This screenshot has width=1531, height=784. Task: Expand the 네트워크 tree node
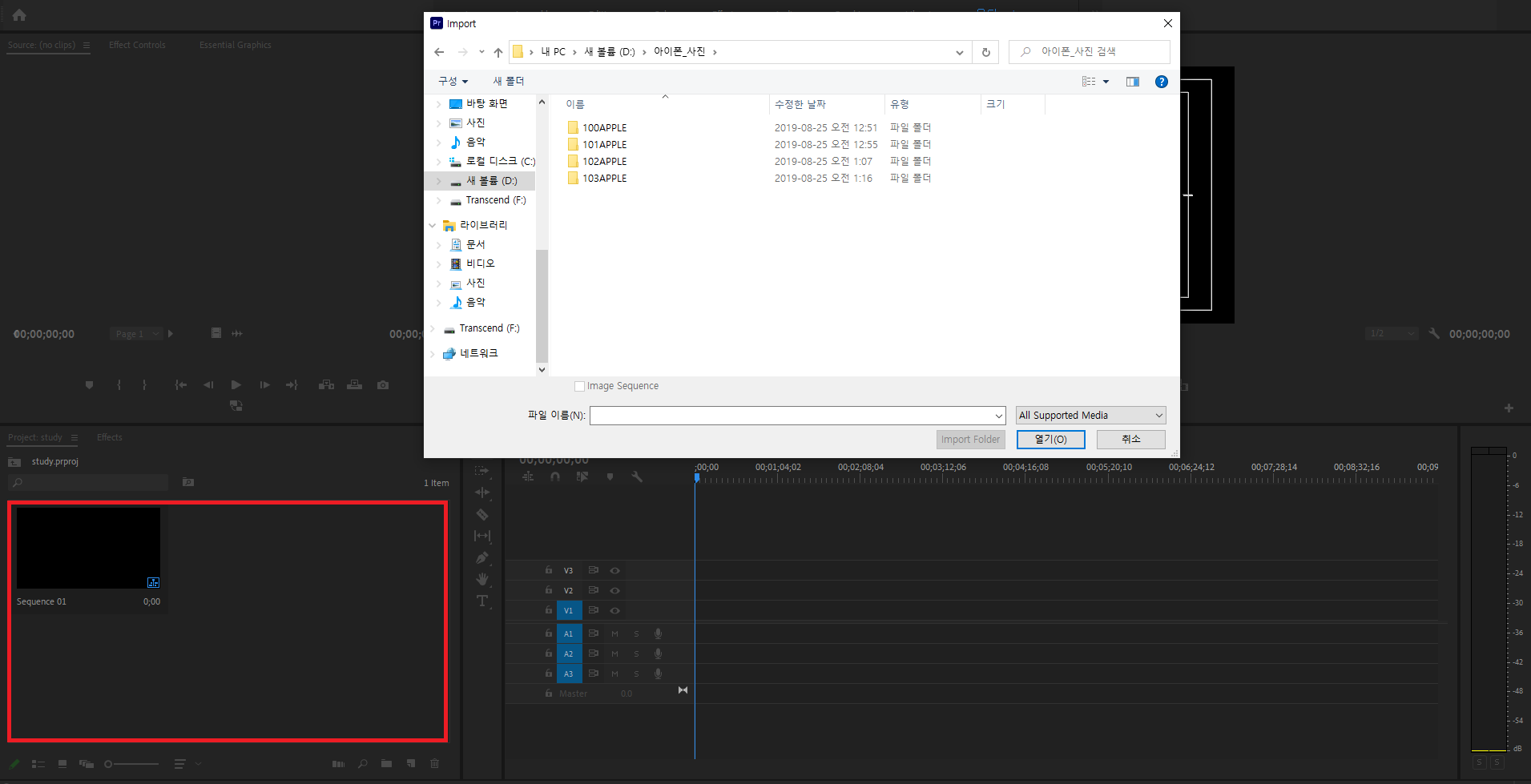click(433, 353)
